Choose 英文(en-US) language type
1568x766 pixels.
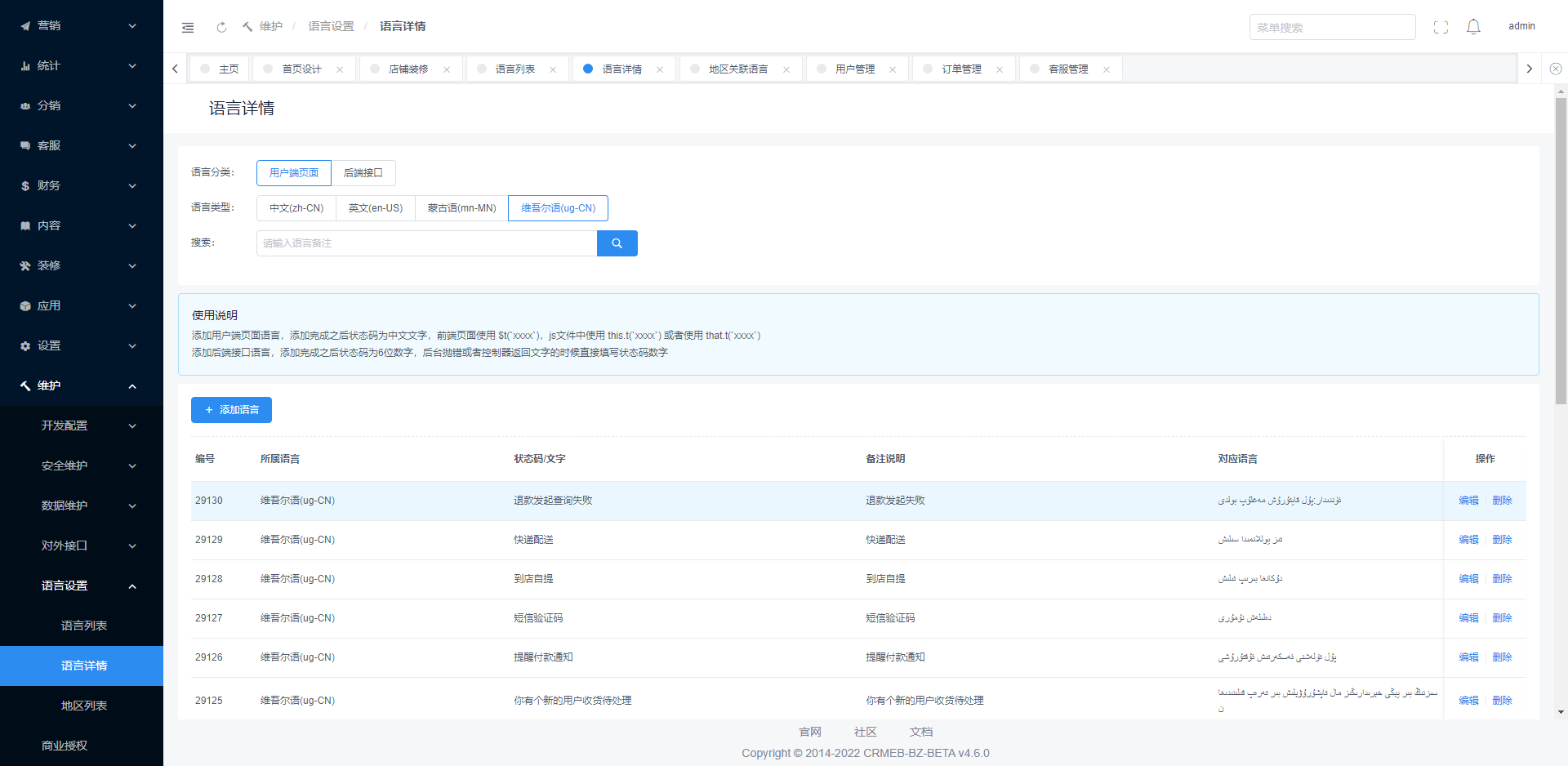tap(376, 208)
